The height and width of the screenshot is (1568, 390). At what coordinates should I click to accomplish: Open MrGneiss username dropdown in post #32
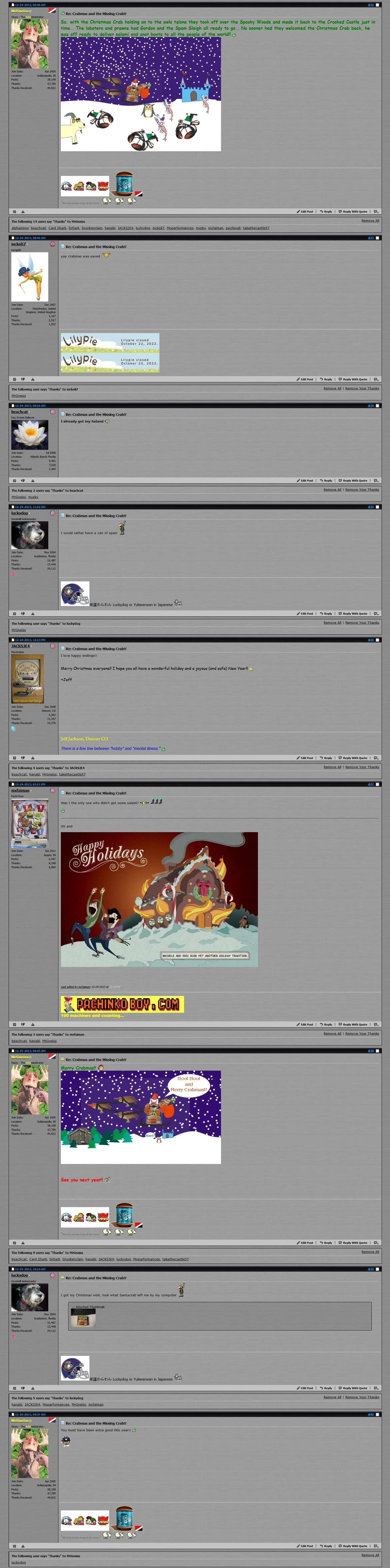click(20, 11)
